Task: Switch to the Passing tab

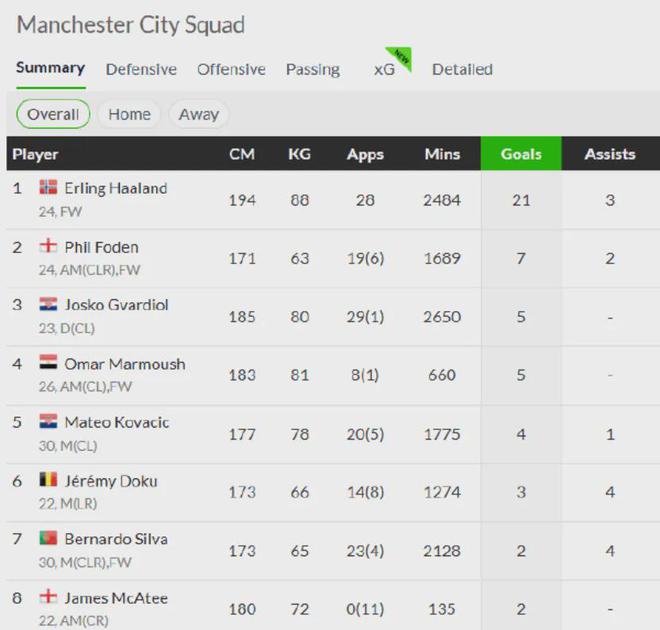Action: click(x=313, y=69)
